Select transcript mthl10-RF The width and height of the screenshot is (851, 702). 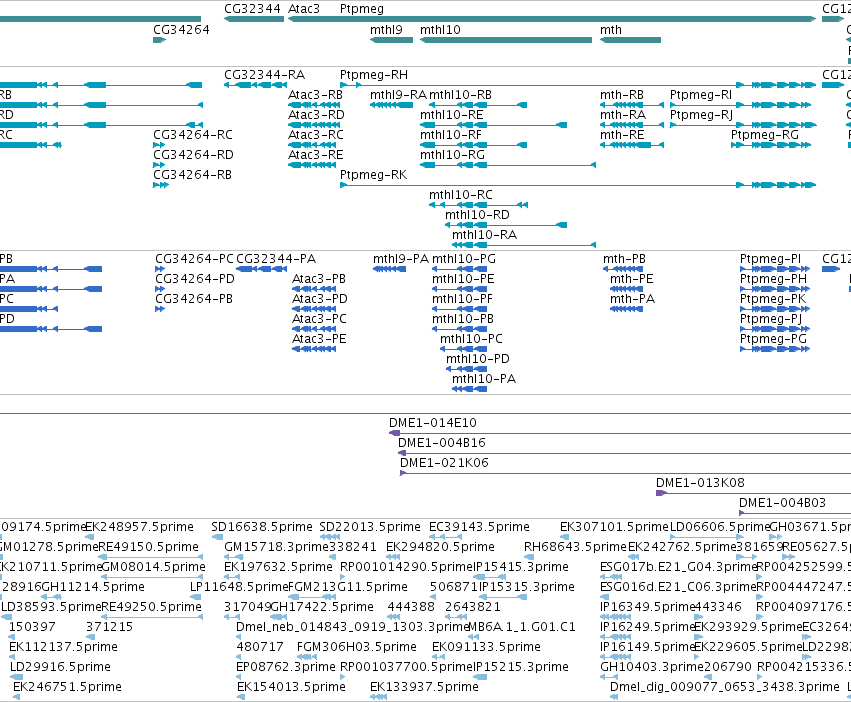(x=451, y=135)
